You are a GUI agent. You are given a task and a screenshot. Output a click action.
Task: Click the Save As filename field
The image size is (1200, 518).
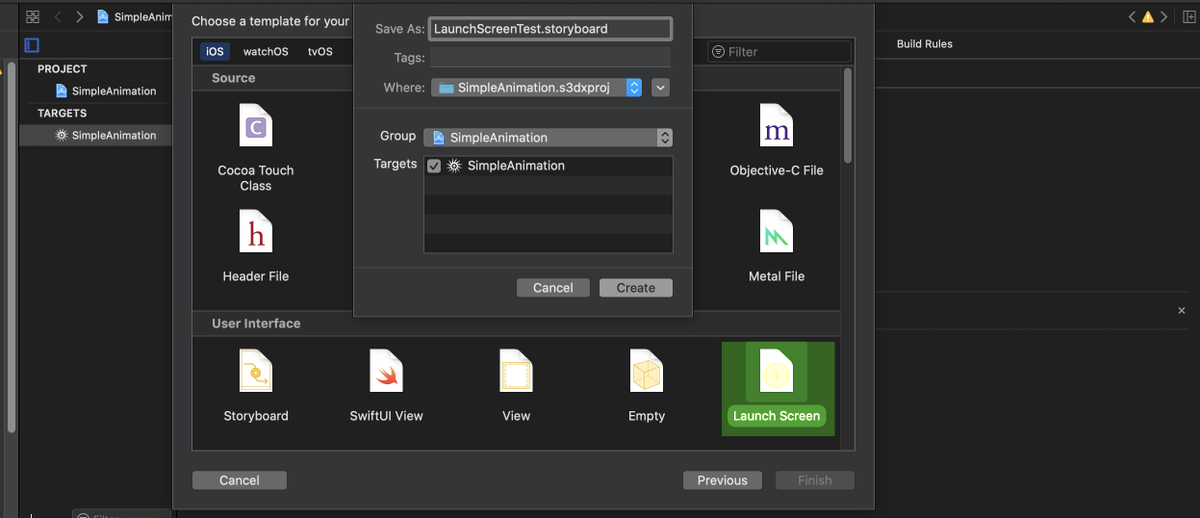pos(550,29)
